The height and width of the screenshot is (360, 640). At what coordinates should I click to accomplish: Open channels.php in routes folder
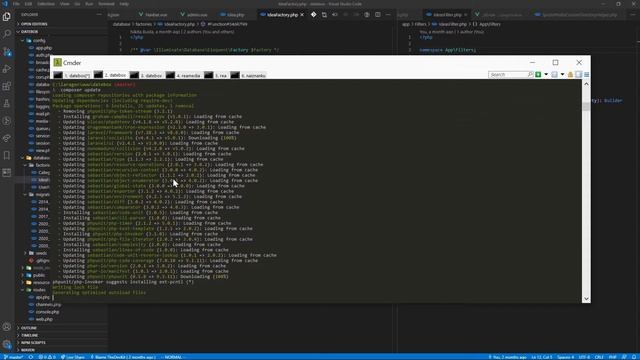coord(48,304)
